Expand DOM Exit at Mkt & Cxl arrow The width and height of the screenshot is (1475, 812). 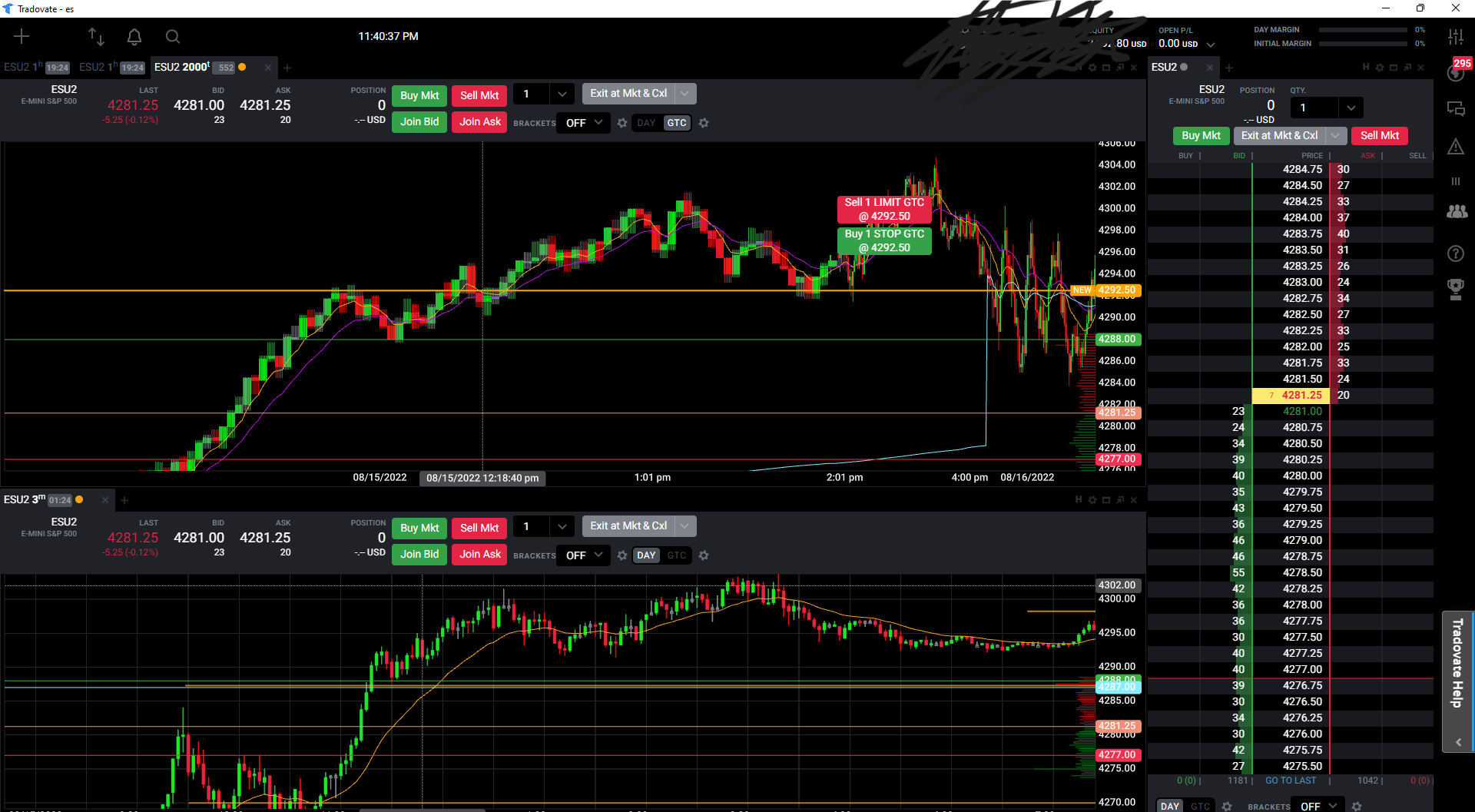pyautogui.click(x=1336, y=136)
